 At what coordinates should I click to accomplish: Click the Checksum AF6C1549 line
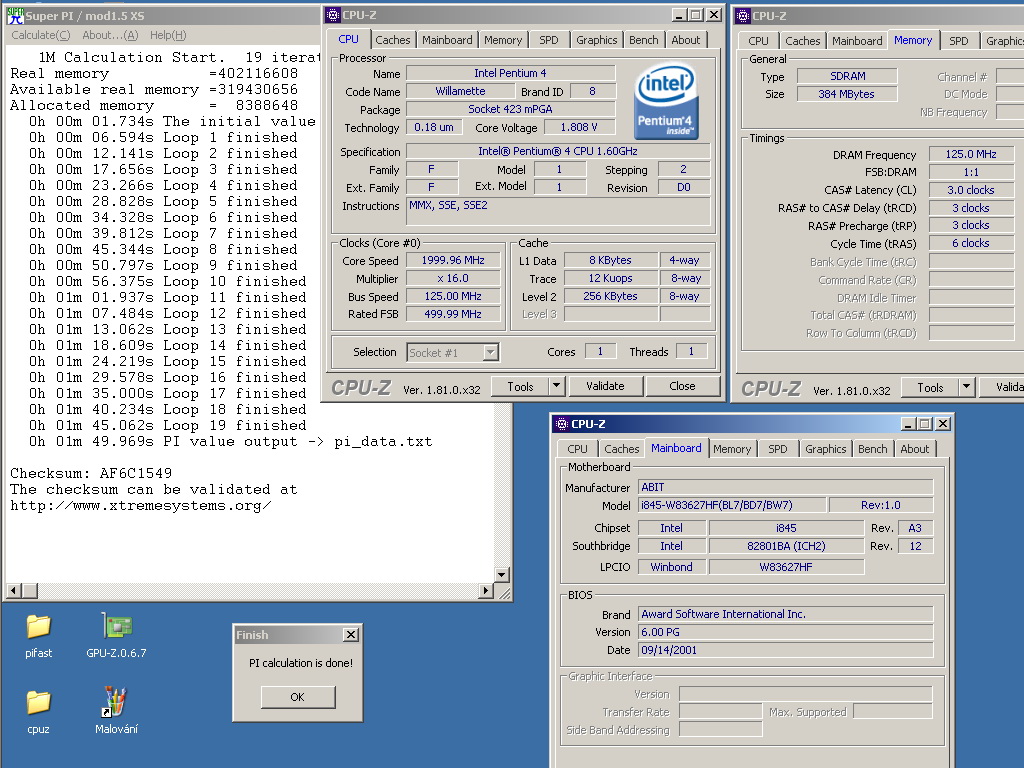(91, 473)
